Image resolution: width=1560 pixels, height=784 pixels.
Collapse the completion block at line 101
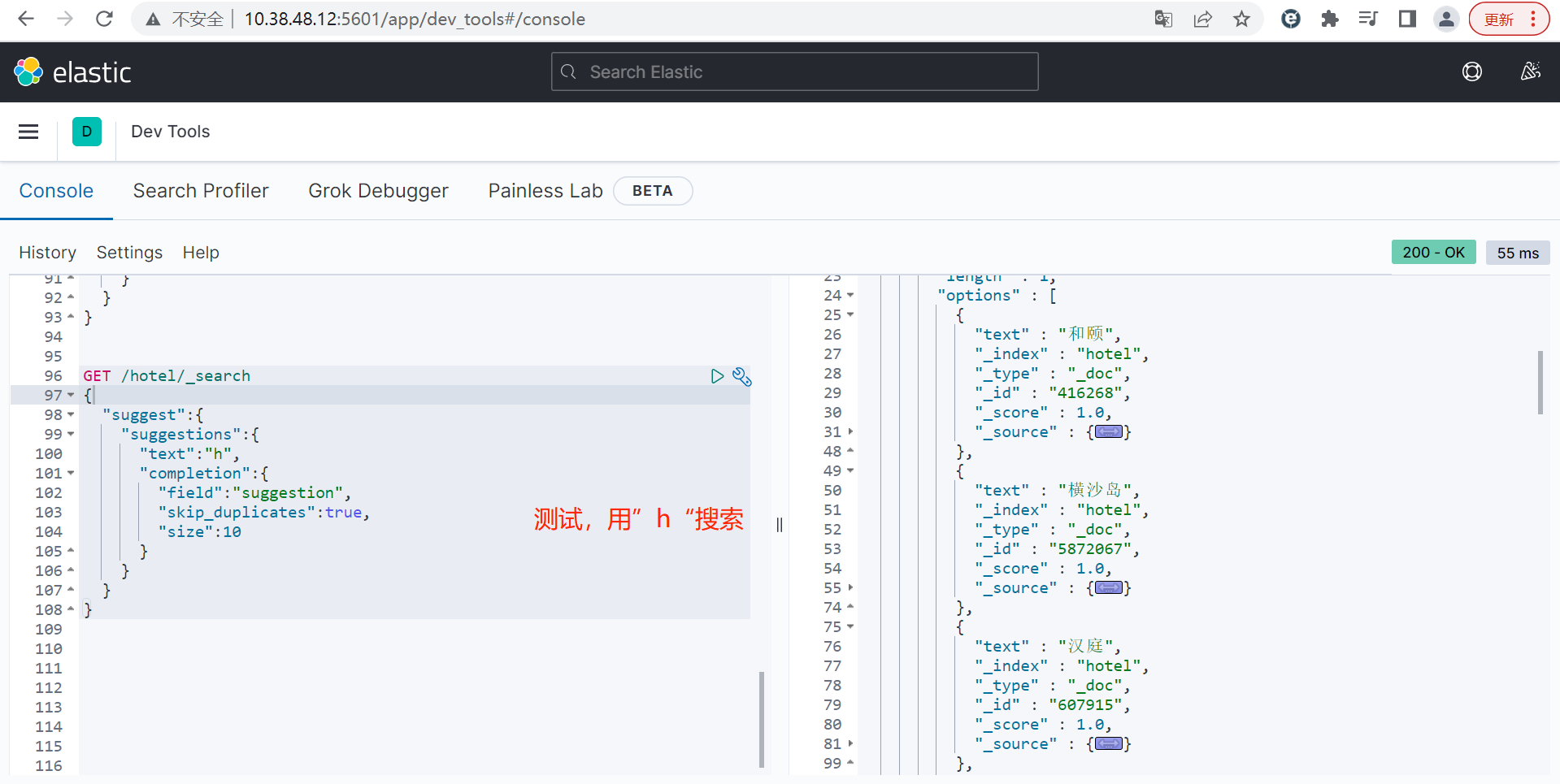tap(71, 473)
